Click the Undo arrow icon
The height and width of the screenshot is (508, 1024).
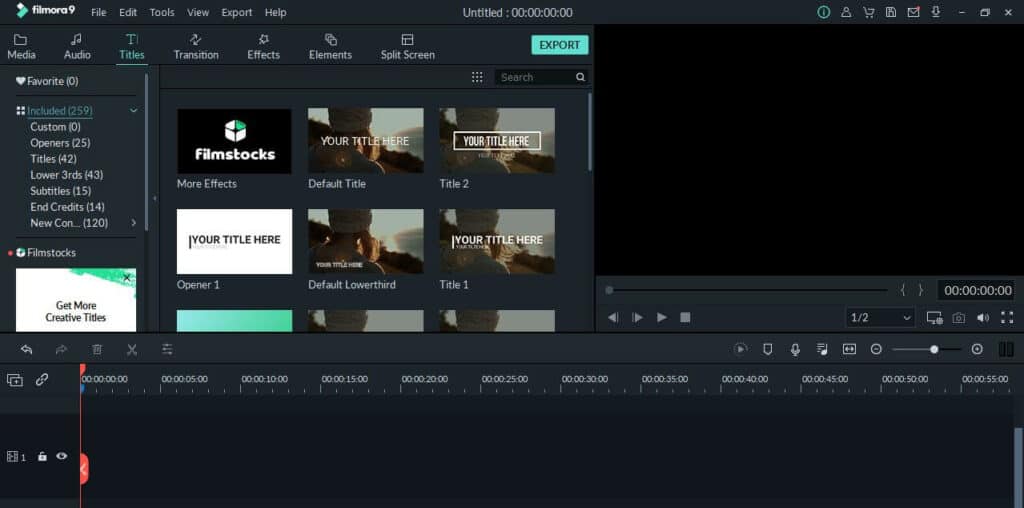[26, 349]
